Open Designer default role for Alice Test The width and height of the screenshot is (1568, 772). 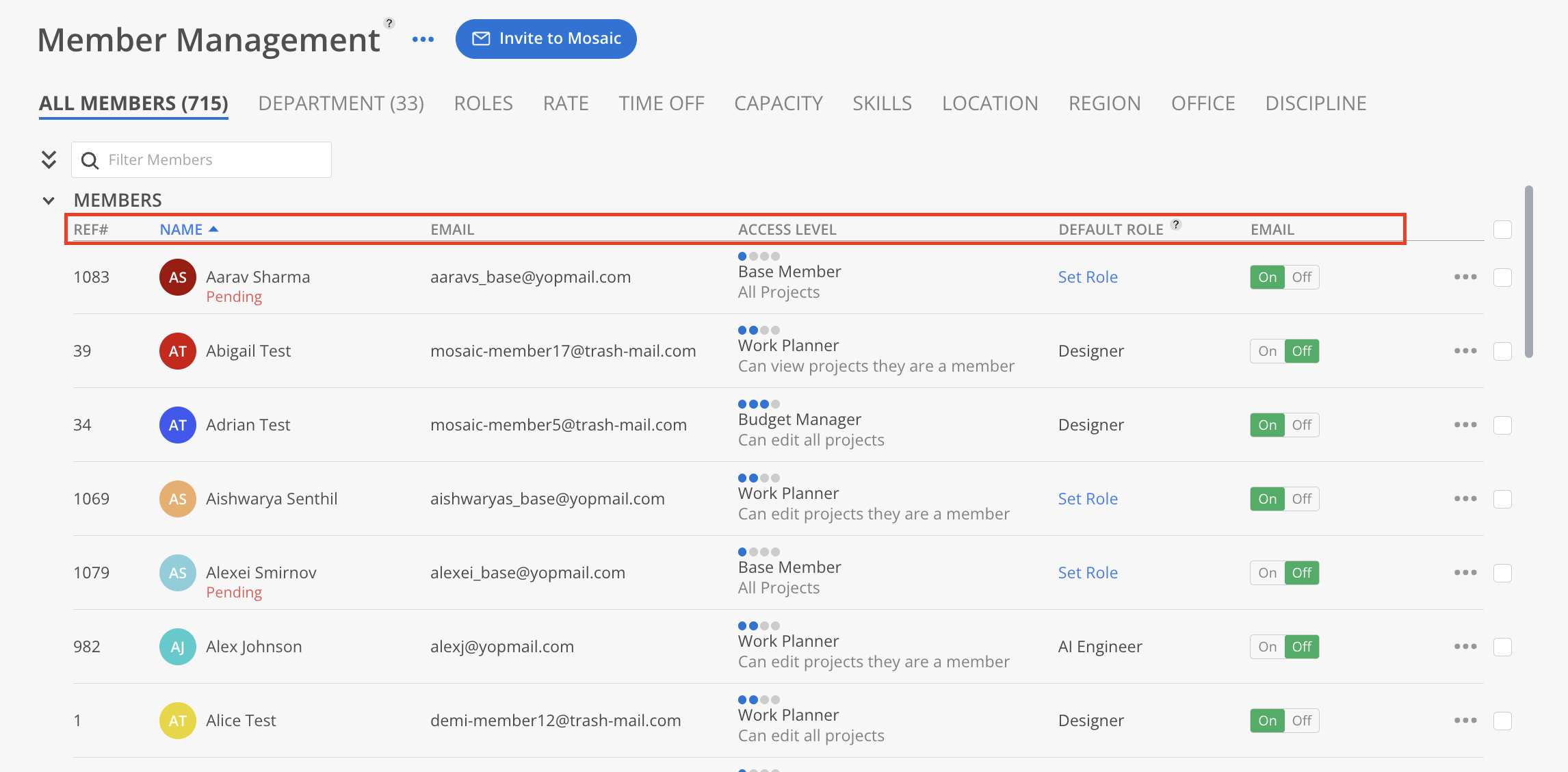pyautogui.click(x=1091, y=721)
